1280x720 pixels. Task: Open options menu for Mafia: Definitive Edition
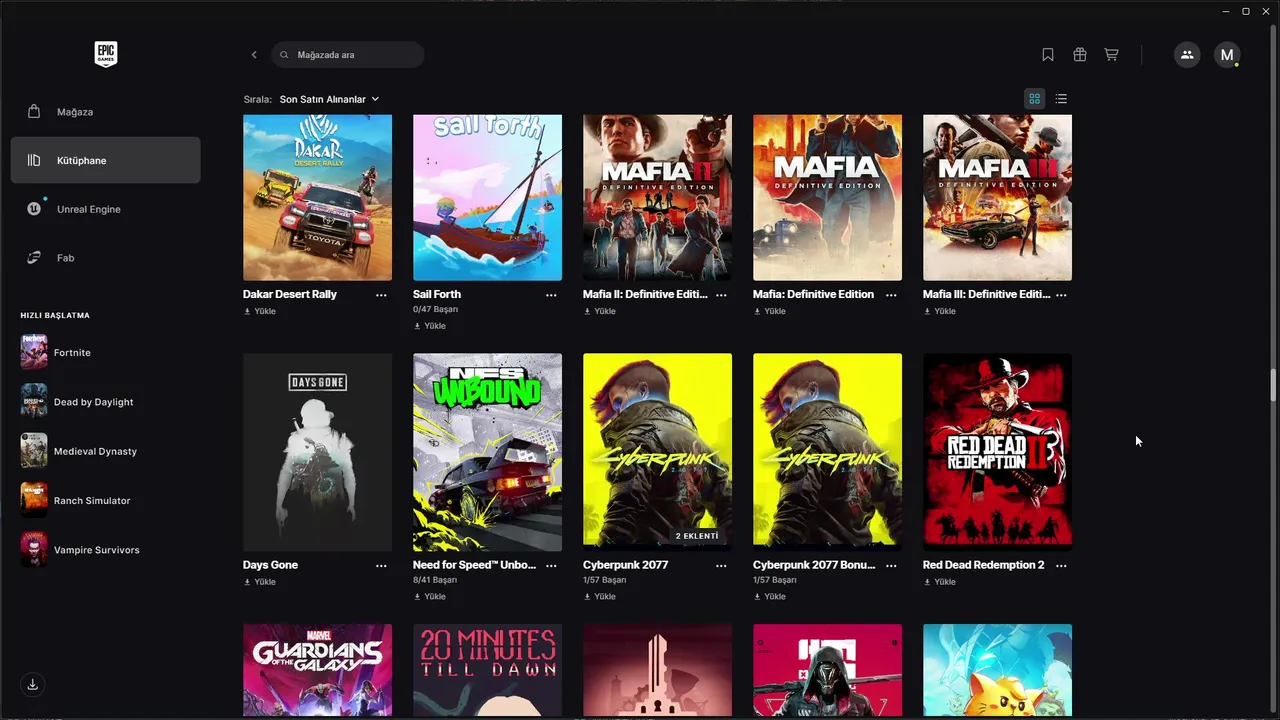click(891, 295)
